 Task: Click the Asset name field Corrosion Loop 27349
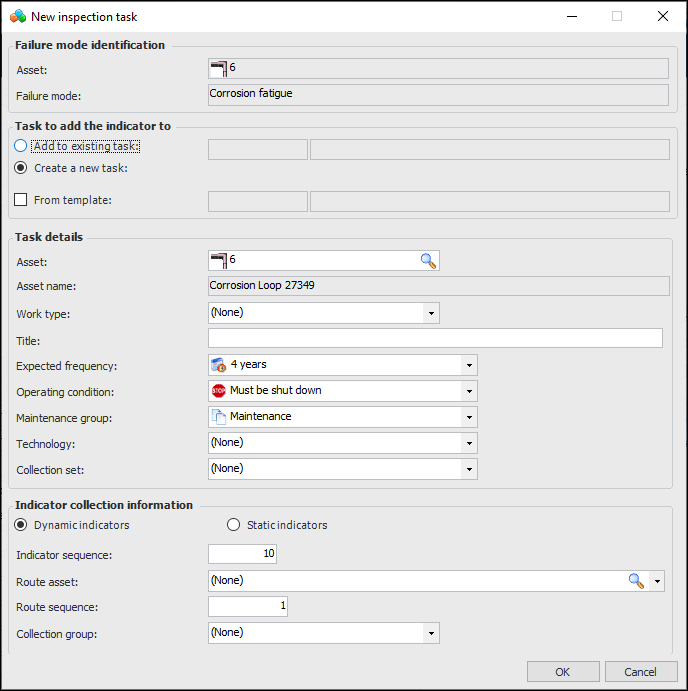[x=439, y=286]
